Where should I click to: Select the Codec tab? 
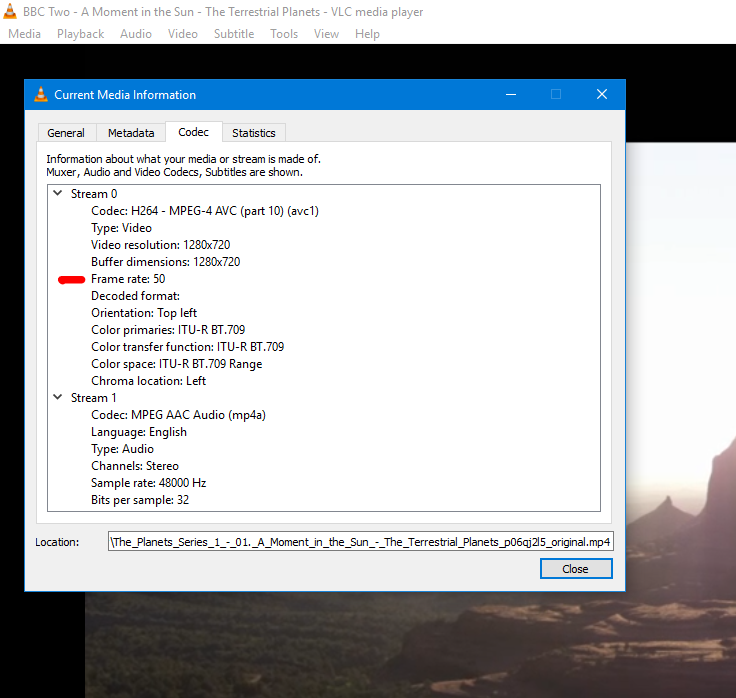[x=193, y=132]
